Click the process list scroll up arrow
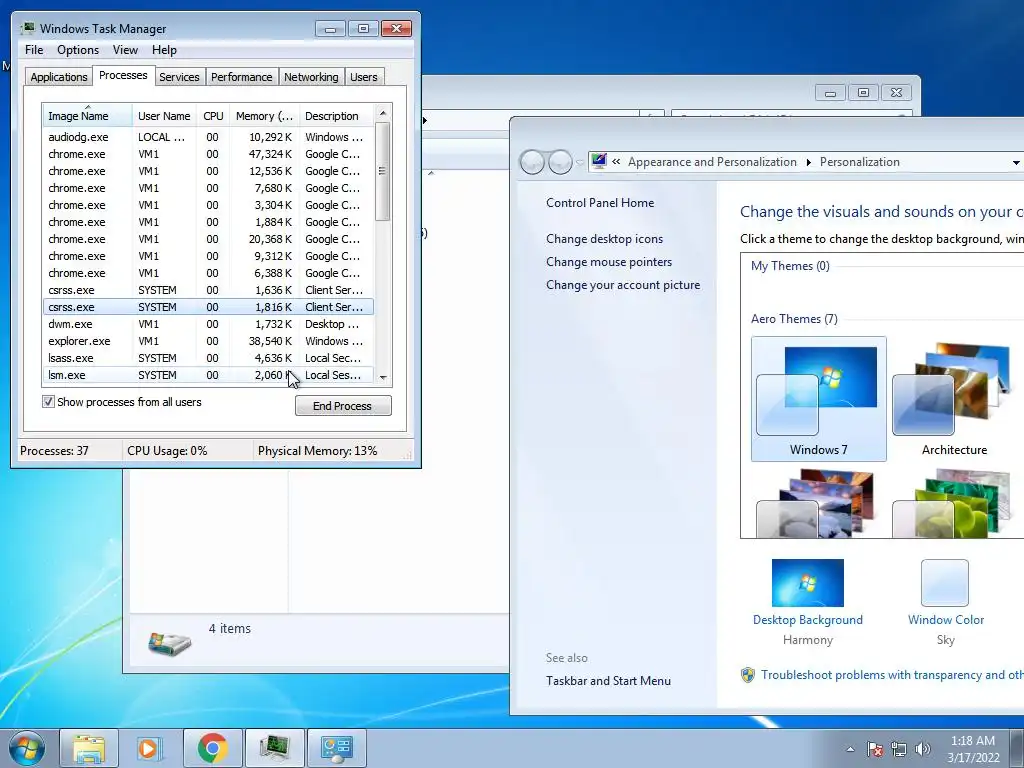The image size is (1024, 768). pyautogui.click(x=383, y=113)
